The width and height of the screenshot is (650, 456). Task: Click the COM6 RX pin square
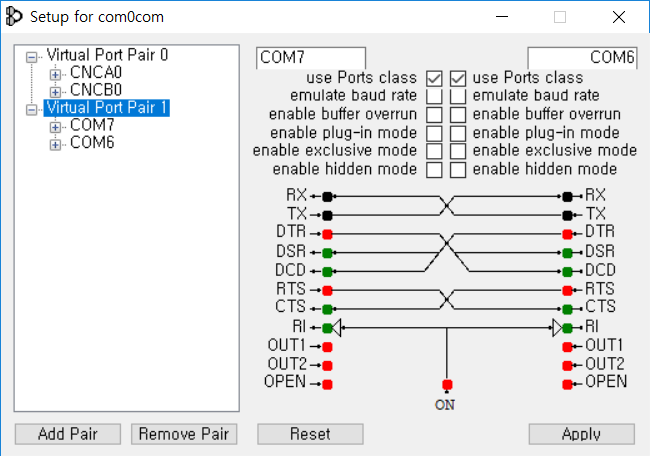[x=568, y=196]
